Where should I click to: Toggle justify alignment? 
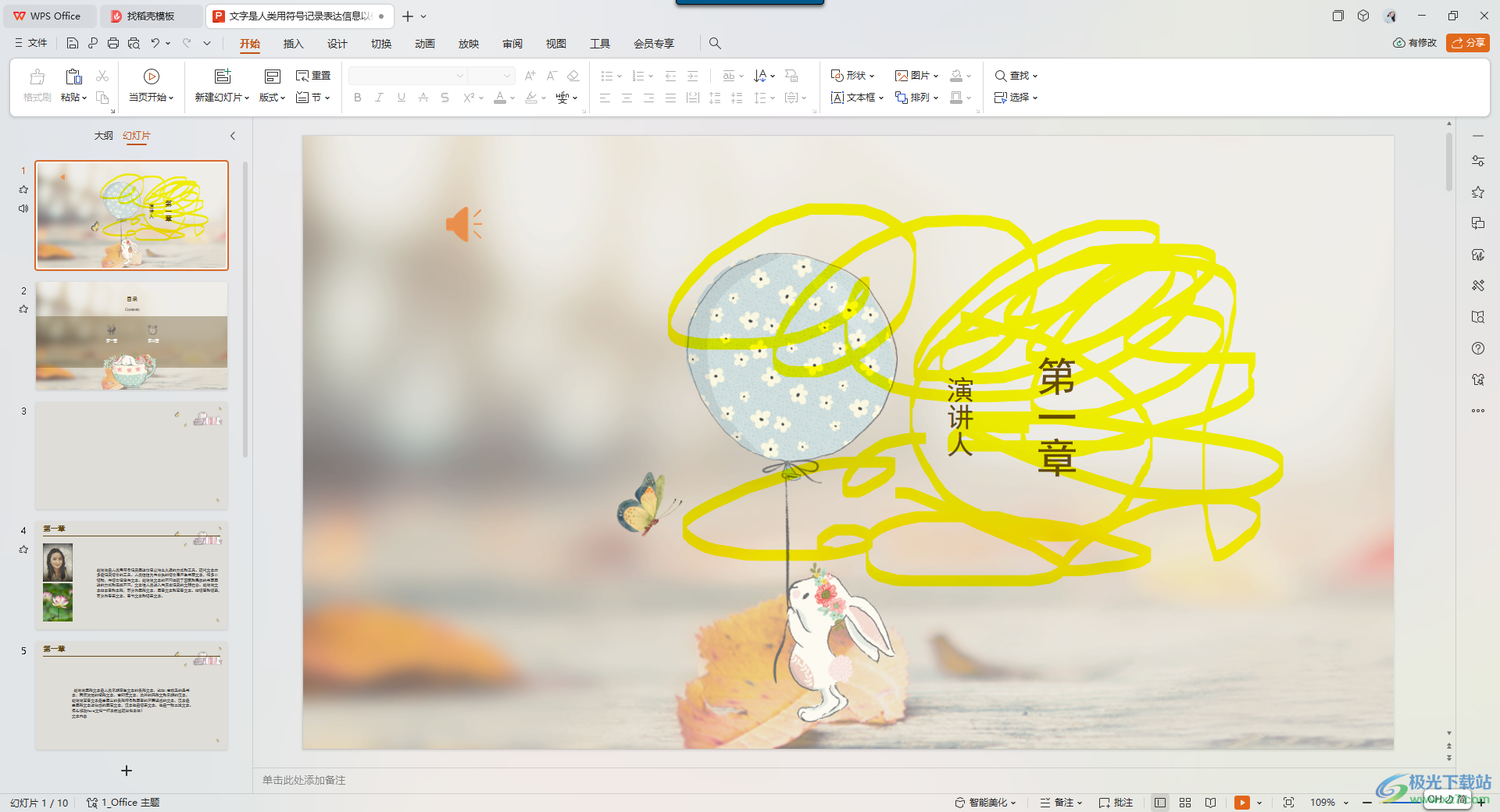click(670, 98)
